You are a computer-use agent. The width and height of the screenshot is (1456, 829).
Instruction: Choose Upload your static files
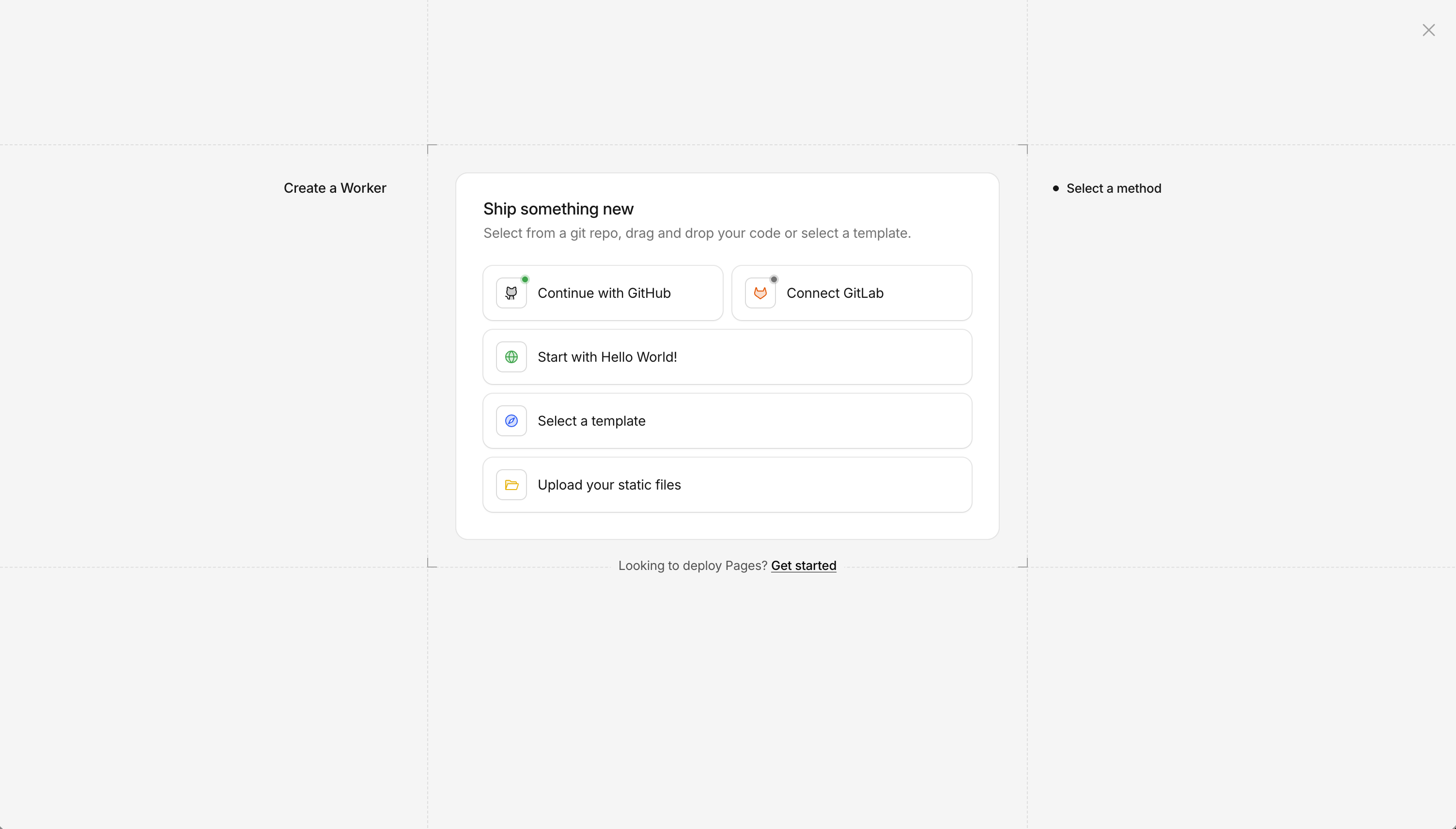tap(727, 485)
